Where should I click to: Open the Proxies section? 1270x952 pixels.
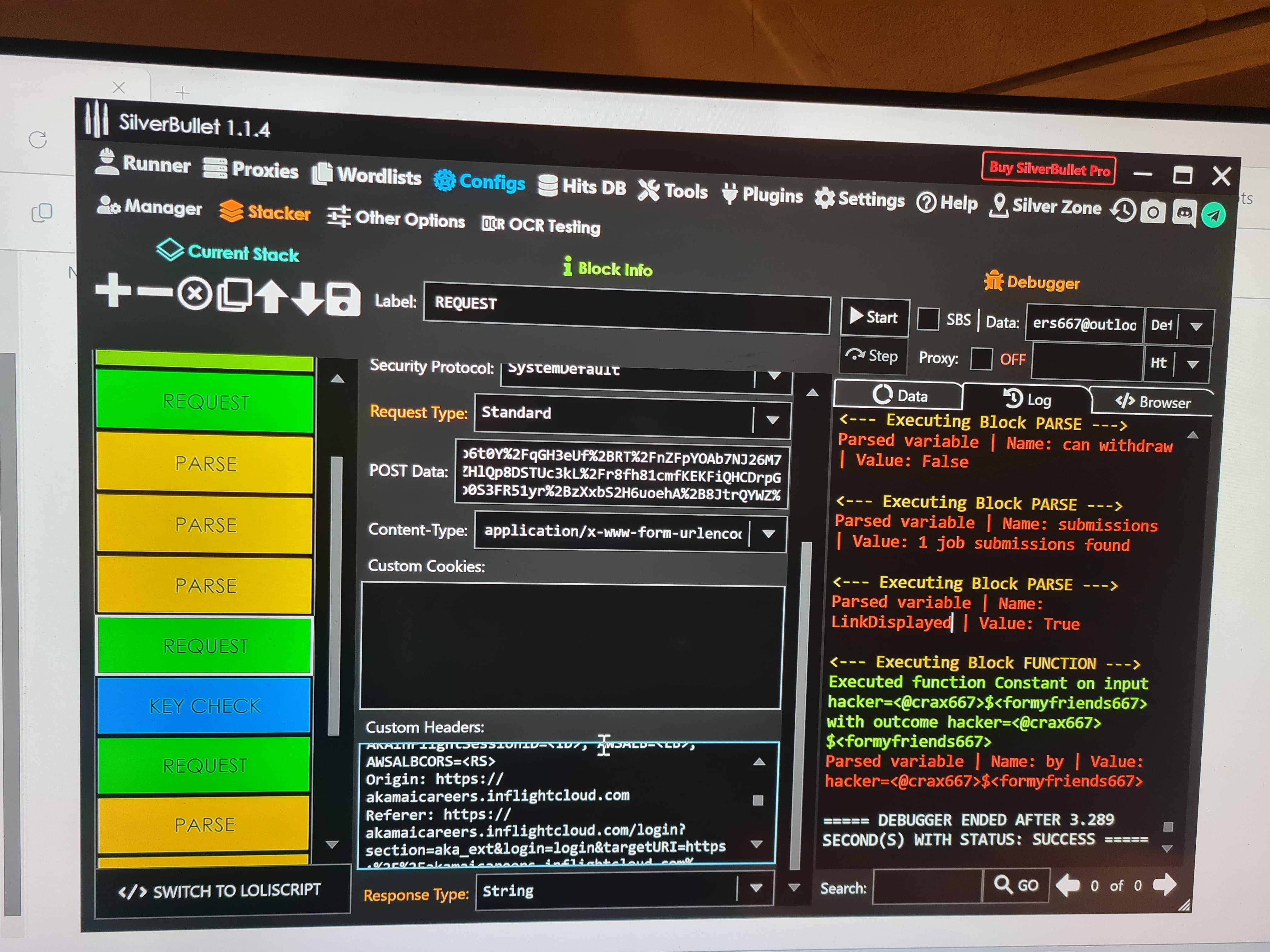[x=251, y=169]
